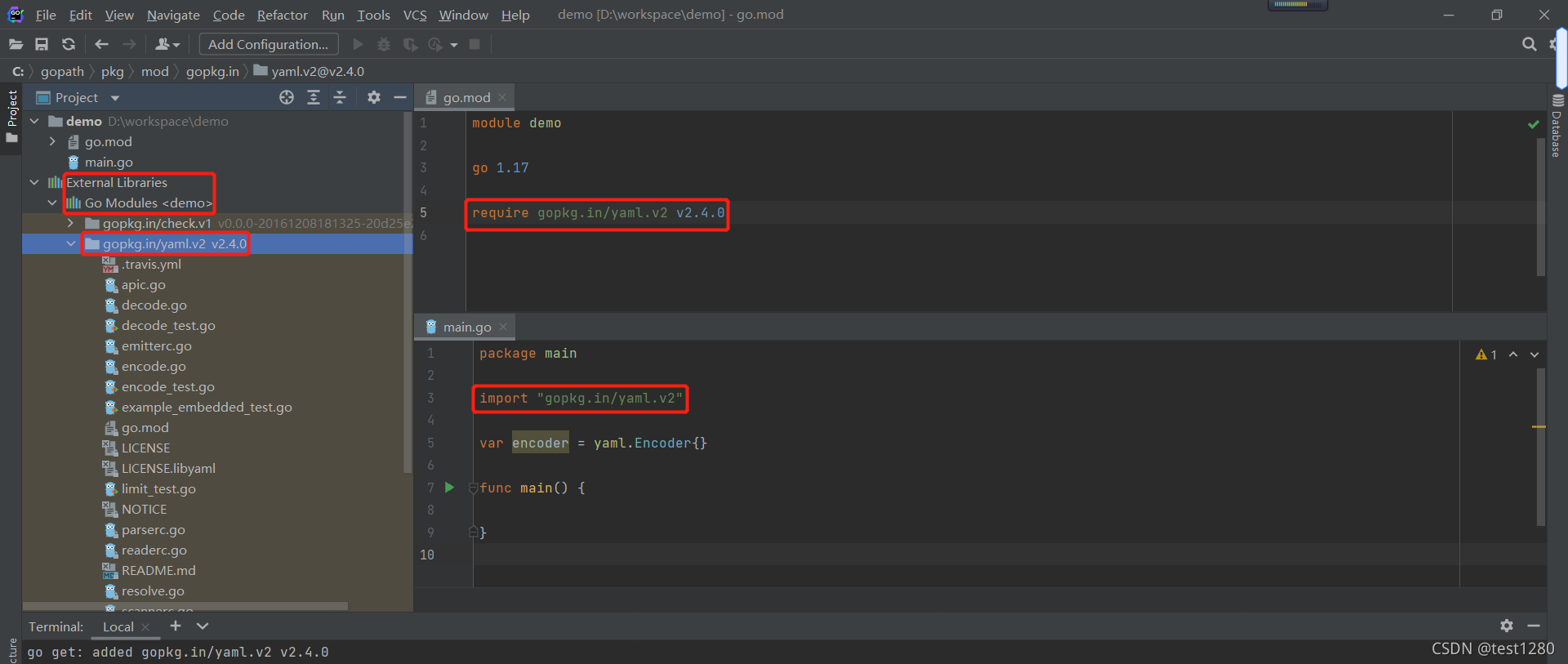1568x664 pixels.
Task: Expand the gopkg.in/check.v1 folder
Action: click(x=70, y=223)
